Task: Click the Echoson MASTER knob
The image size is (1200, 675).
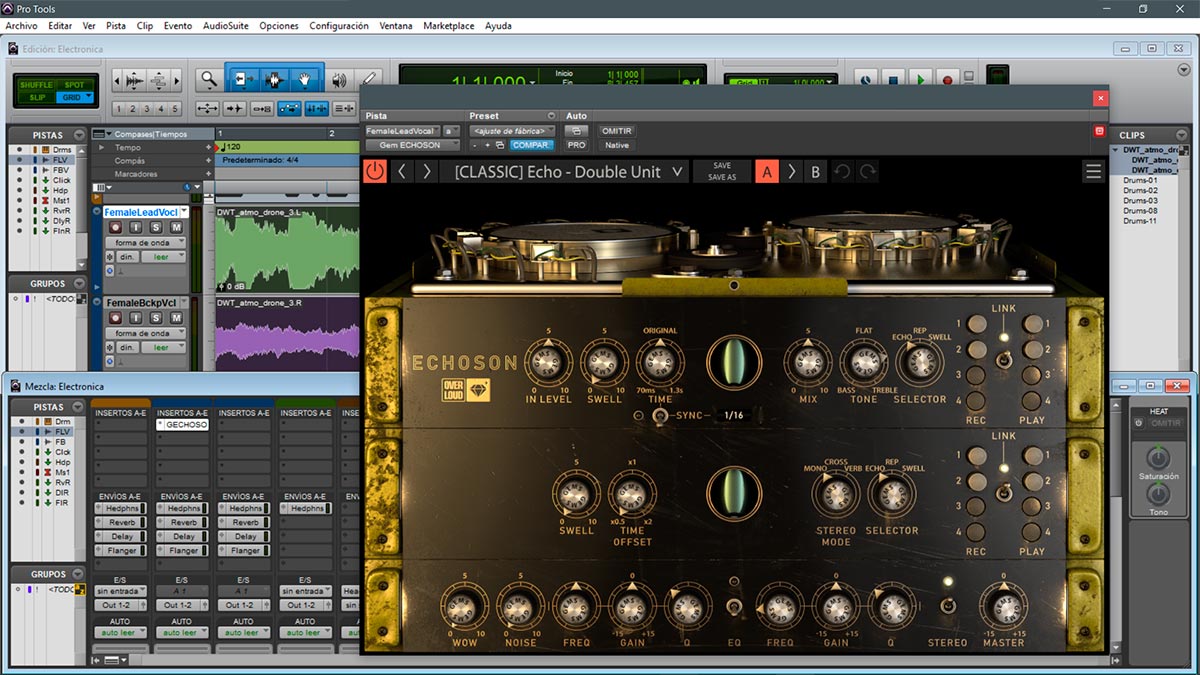Action: (x=1003, y=606)
